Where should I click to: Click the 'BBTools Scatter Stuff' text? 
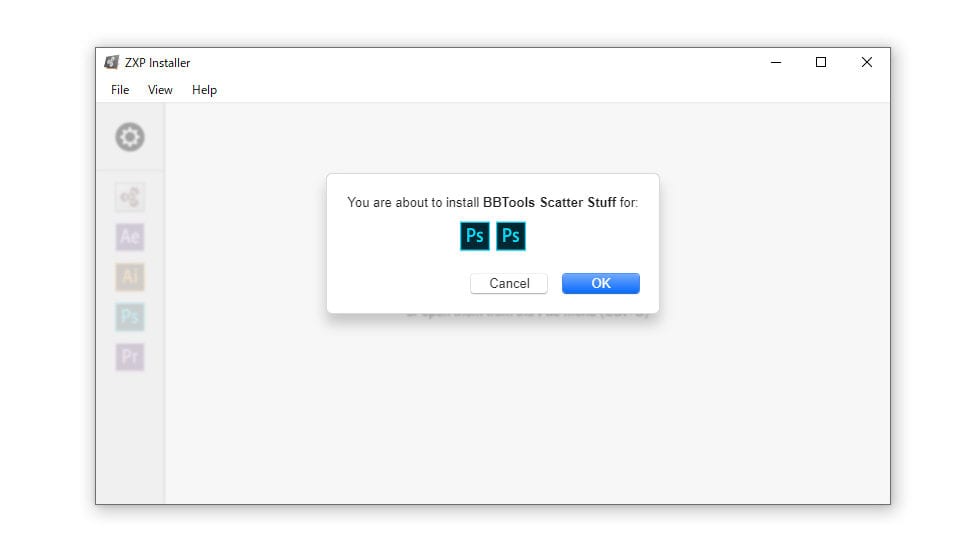point(549,202)
